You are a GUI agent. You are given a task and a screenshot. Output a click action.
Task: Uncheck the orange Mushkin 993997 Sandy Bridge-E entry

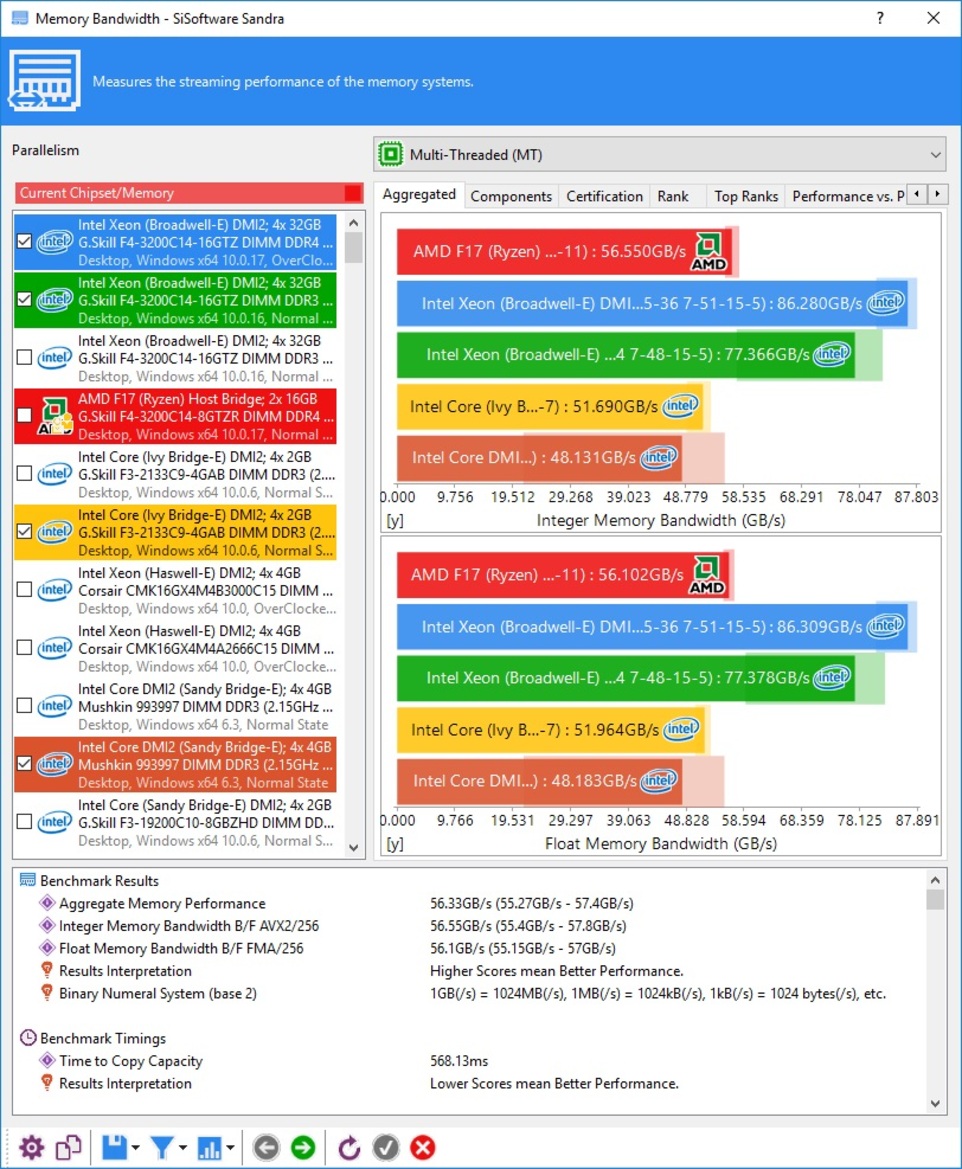coord(25,763)
